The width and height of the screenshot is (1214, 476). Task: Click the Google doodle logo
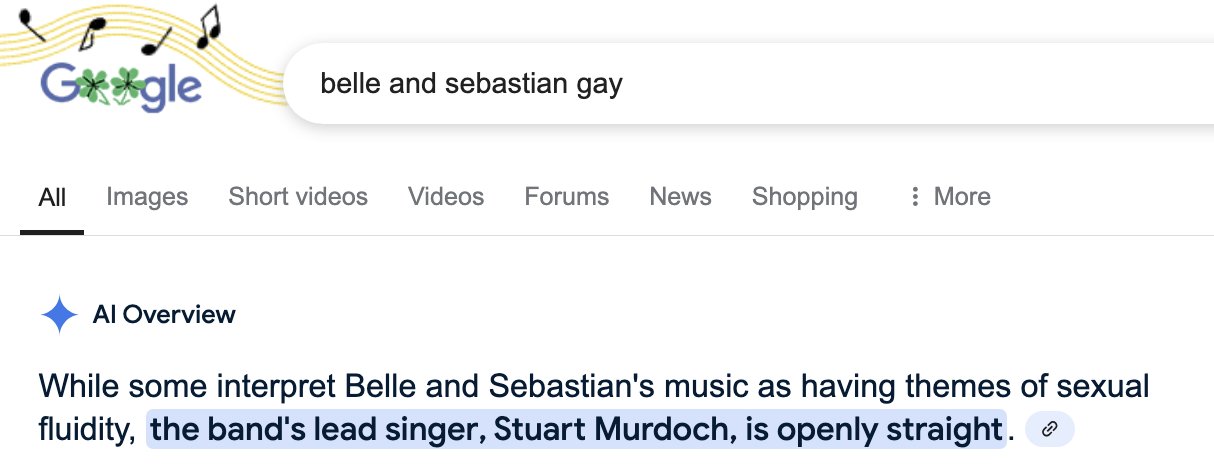click(122, 86)
